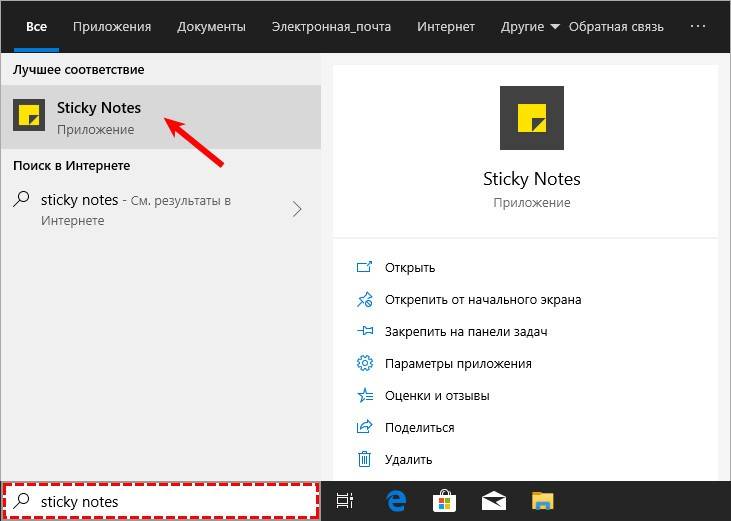731x521 pixels.
Task: Open File Explorer from the taskbar
Action: click(542, 501)
